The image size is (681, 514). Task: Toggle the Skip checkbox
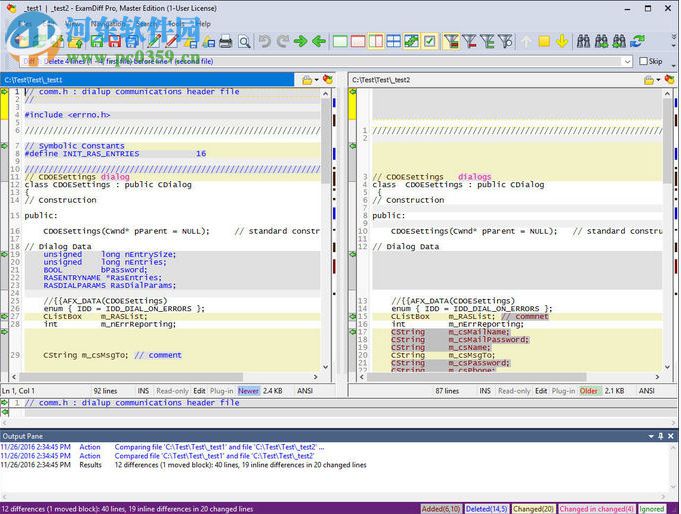[642, 61]
